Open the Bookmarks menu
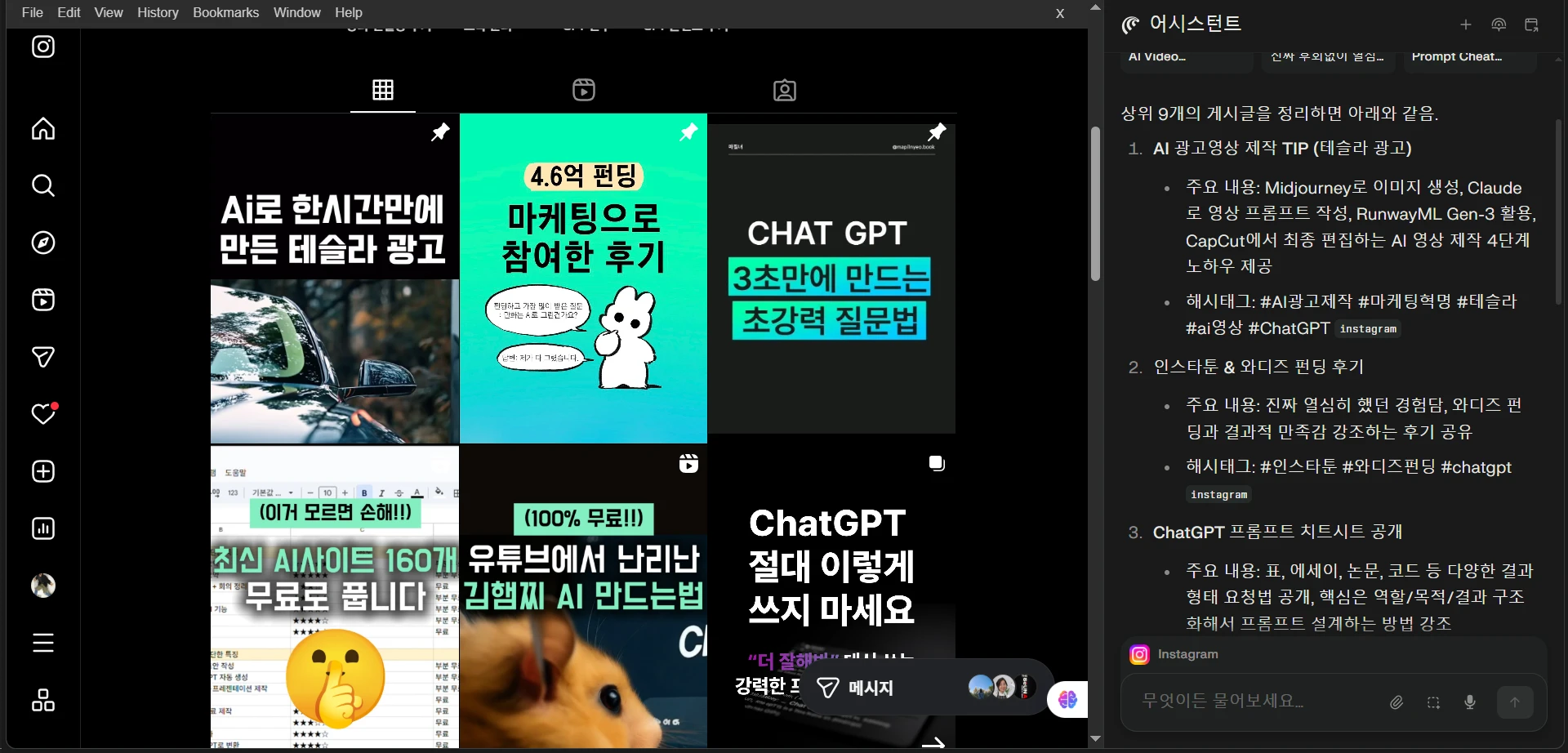Screen dimensions: 1568x753 tap(225, 13)
